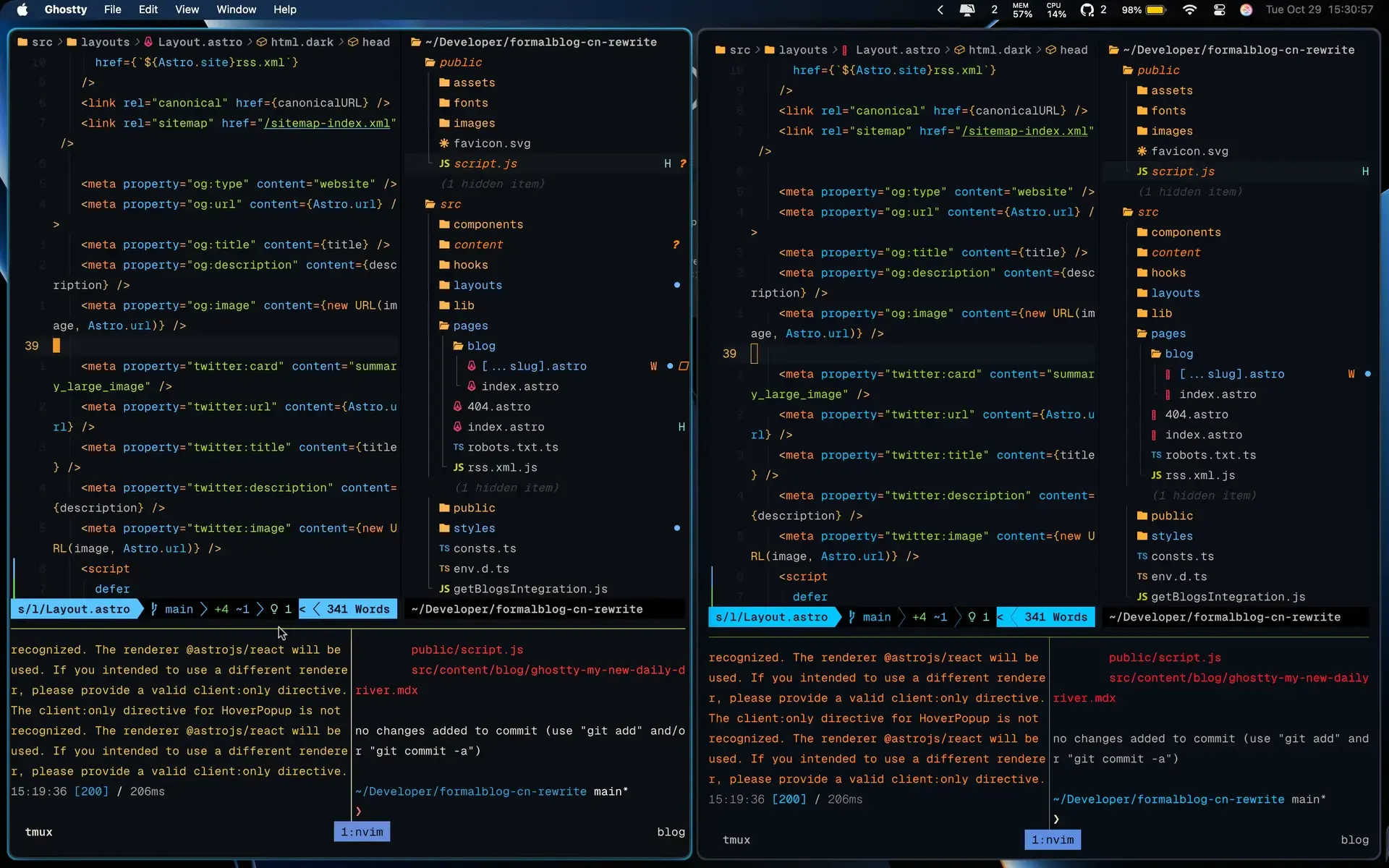
Task: Click the layouts folder icon in the left tree
Action: coord(444,285)
